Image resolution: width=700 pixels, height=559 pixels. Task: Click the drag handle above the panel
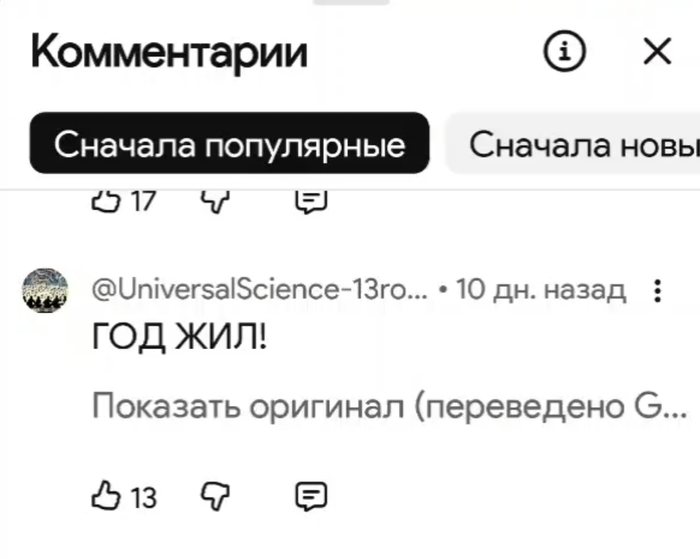click(x=350, y=3)
